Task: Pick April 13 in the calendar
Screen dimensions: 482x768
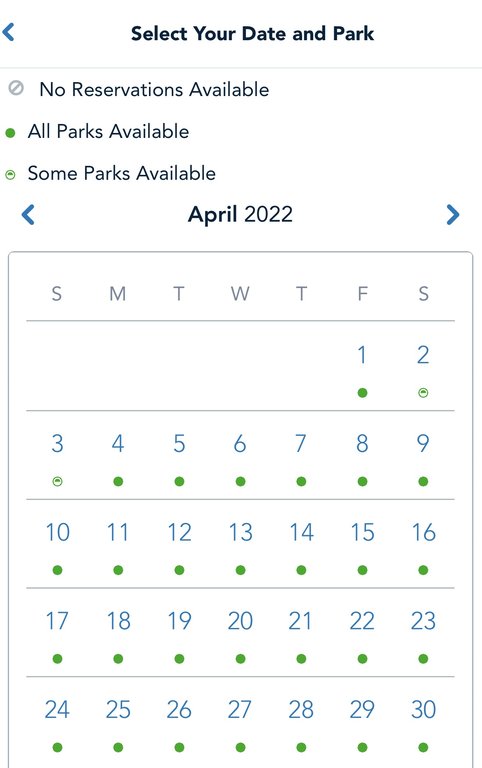Action: 240,532
